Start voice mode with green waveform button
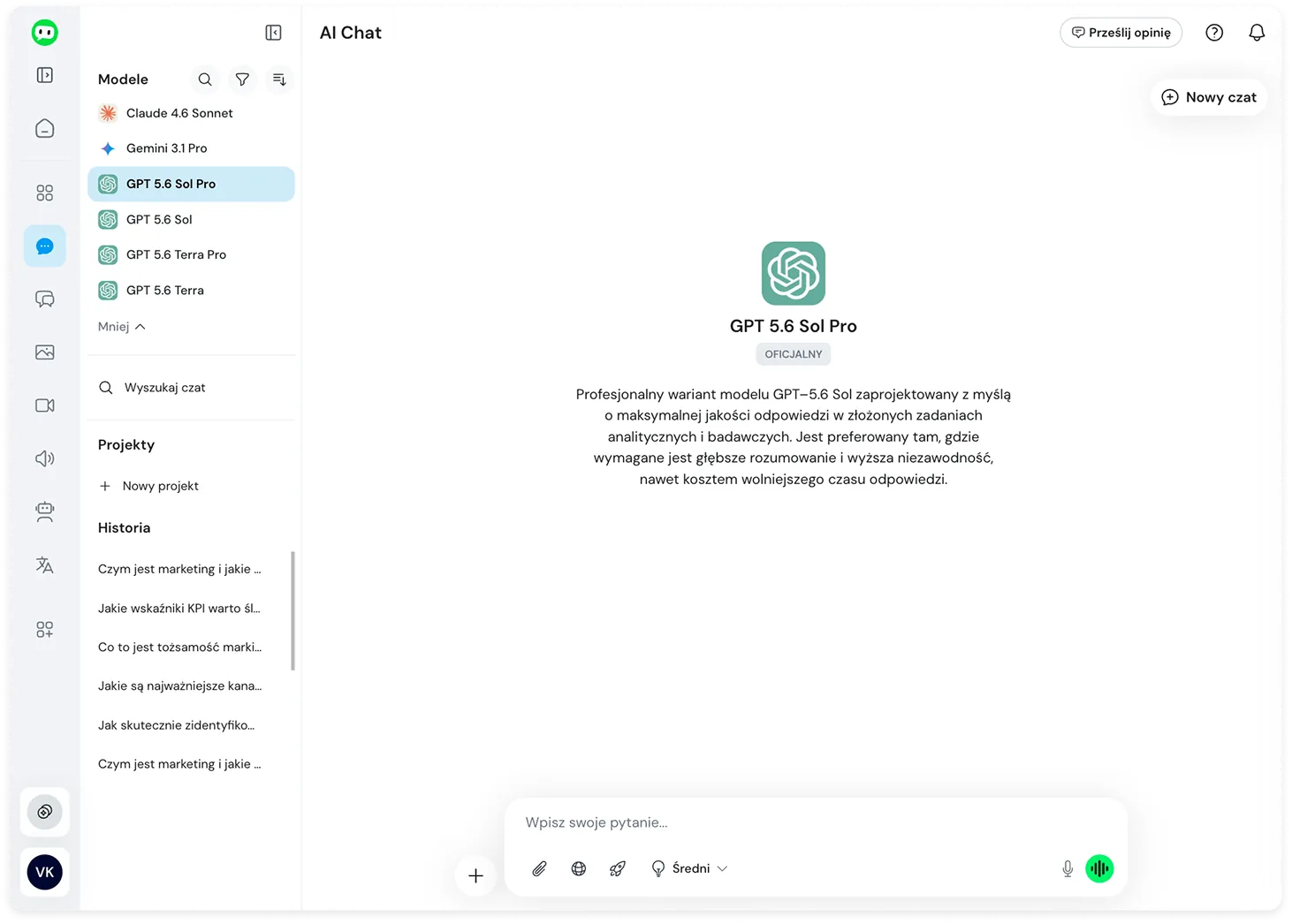1292x924 pixels. point(1099,868)
